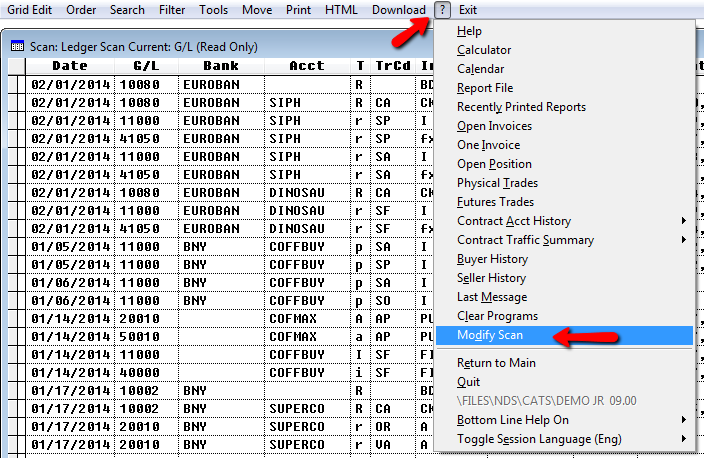Open the Tools menu
The width and height of the screenshot is (704, 458).
pos(214,10)
